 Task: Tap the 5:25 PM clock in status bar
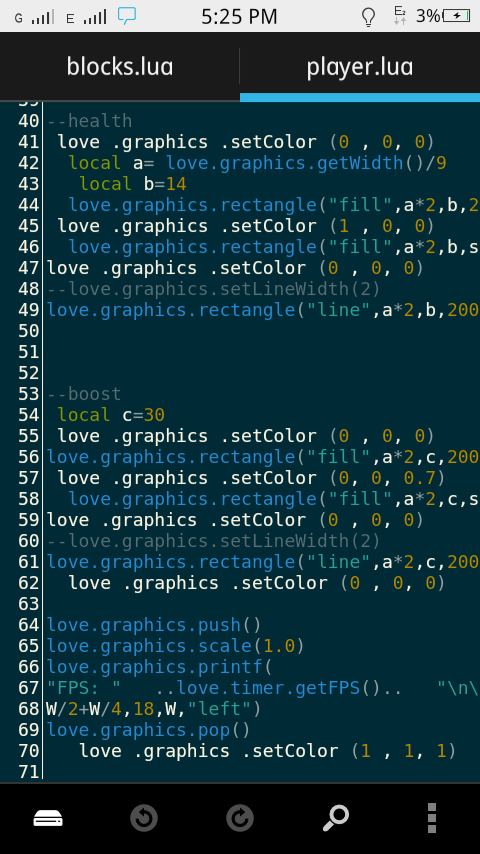pyautogui.click(x=239, y=17)
